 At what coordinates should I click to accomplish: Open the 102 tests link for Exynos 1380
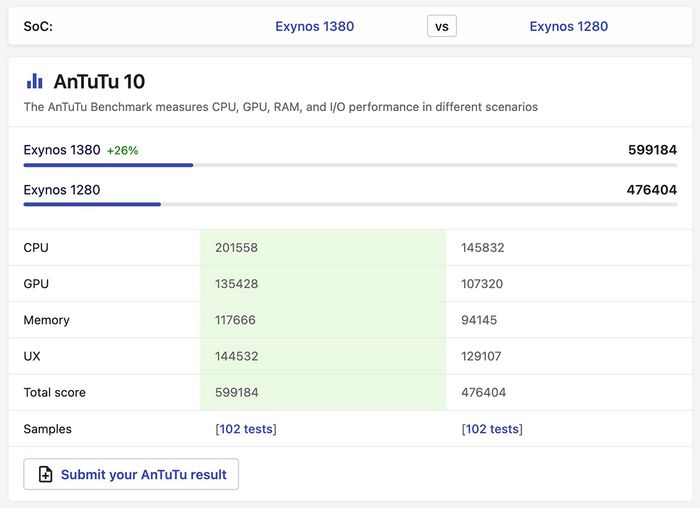pos(246,429)
